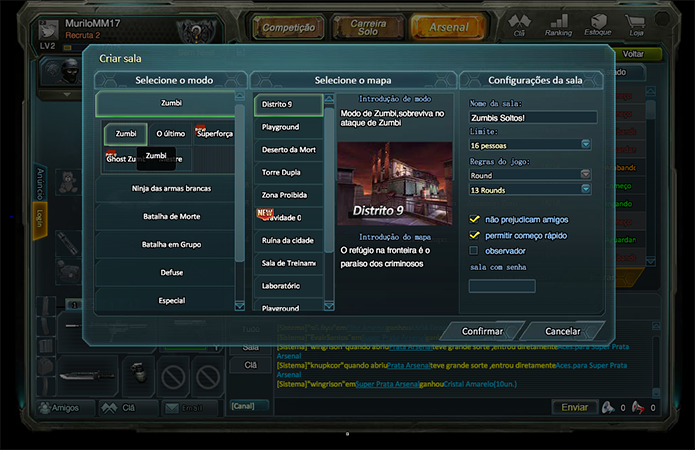Select O último sub-mode

pyautogui.click(x=171, y=133)
